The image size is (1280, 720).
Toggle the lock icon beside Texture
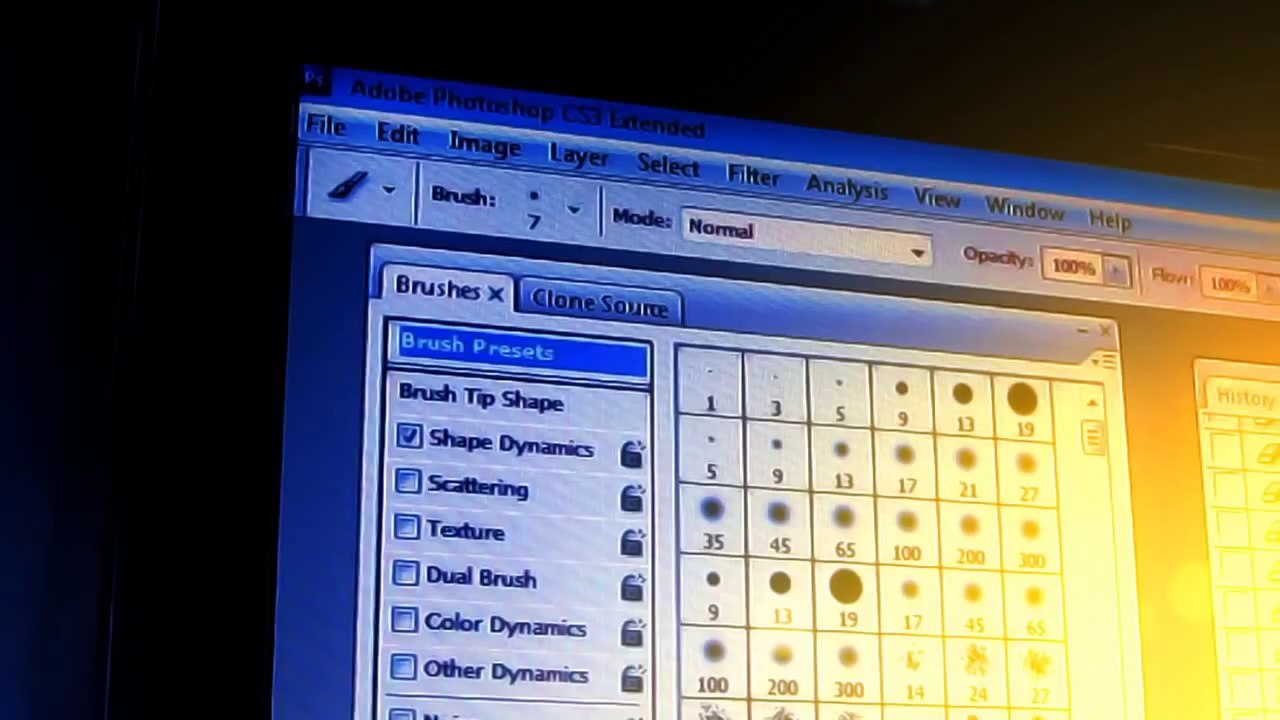point(632,542)
